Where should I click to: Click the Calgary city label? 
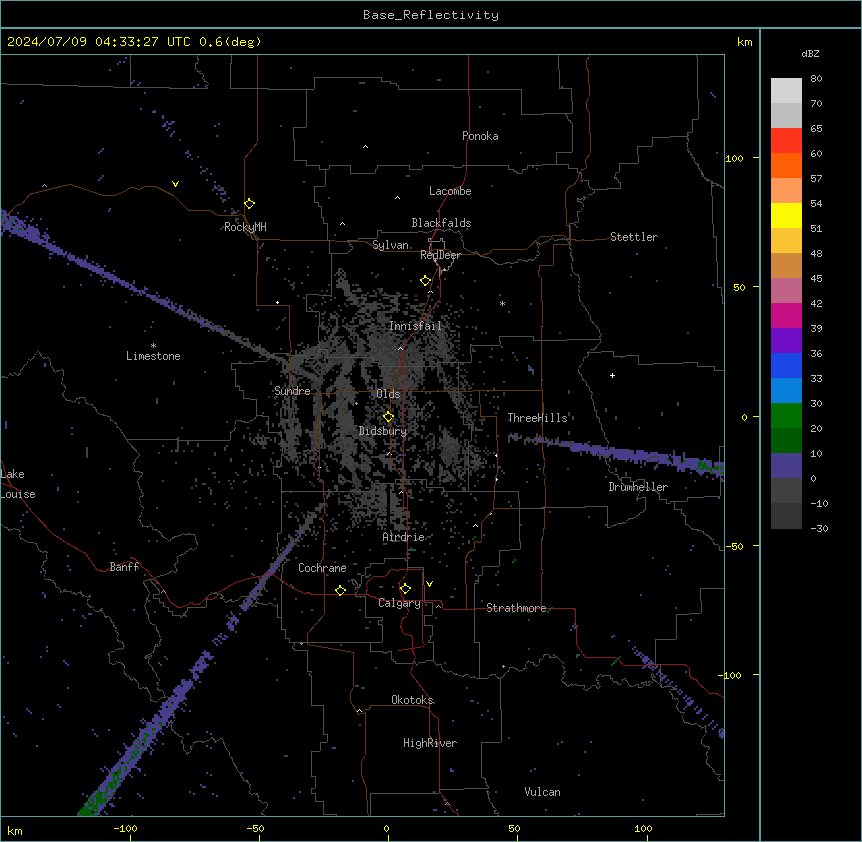(399, 603)
